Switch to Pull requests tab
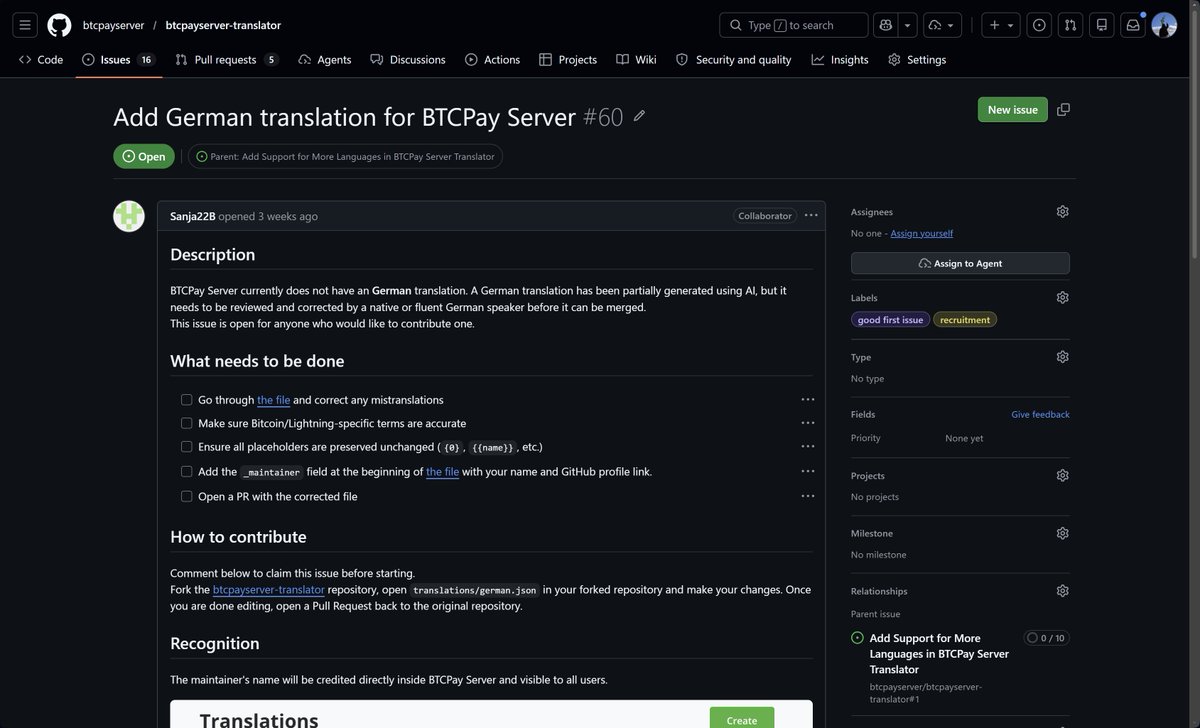The width and height of the screenshot is (1200, 728). 226,60
